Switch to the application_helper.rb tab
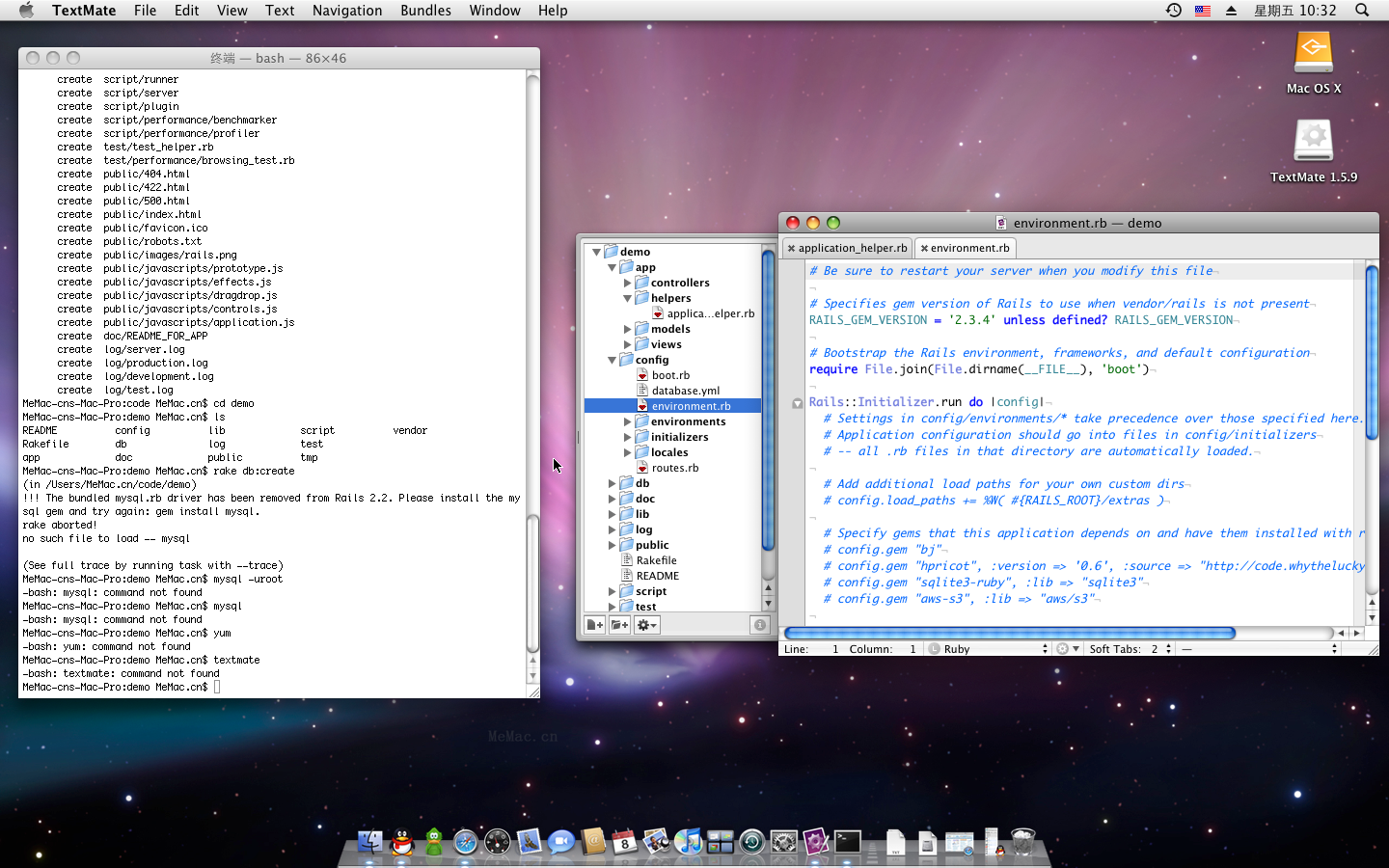Viewport: 1389px width, 868px height. 852,248
